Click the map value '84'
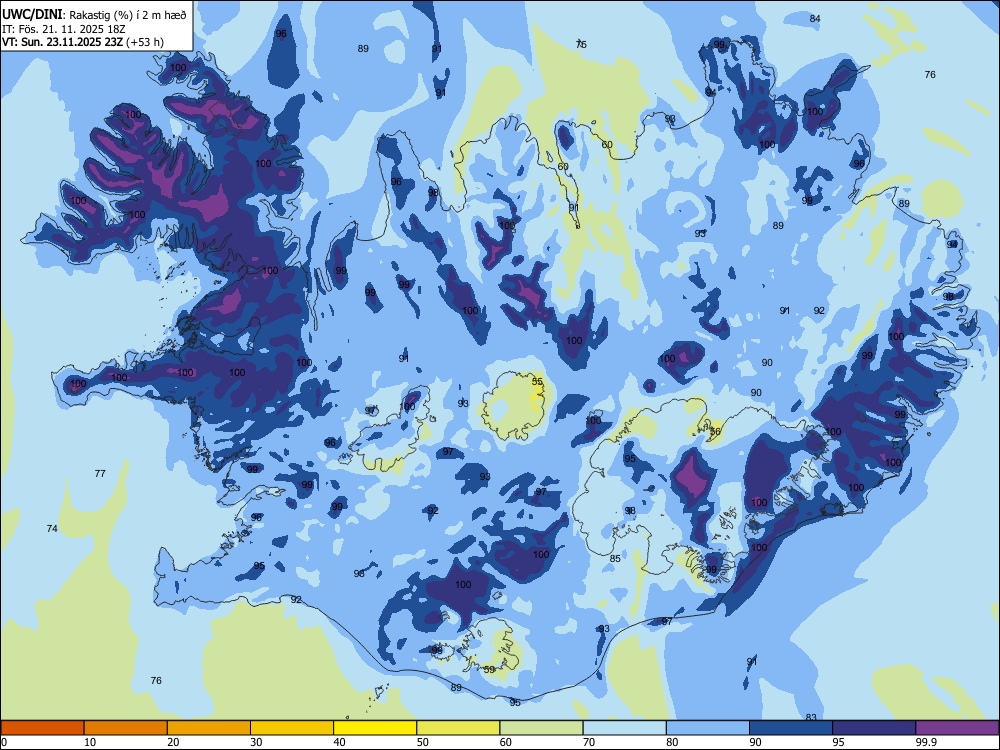The width and height of the screenshot is (1000, 750). (815, 18)
